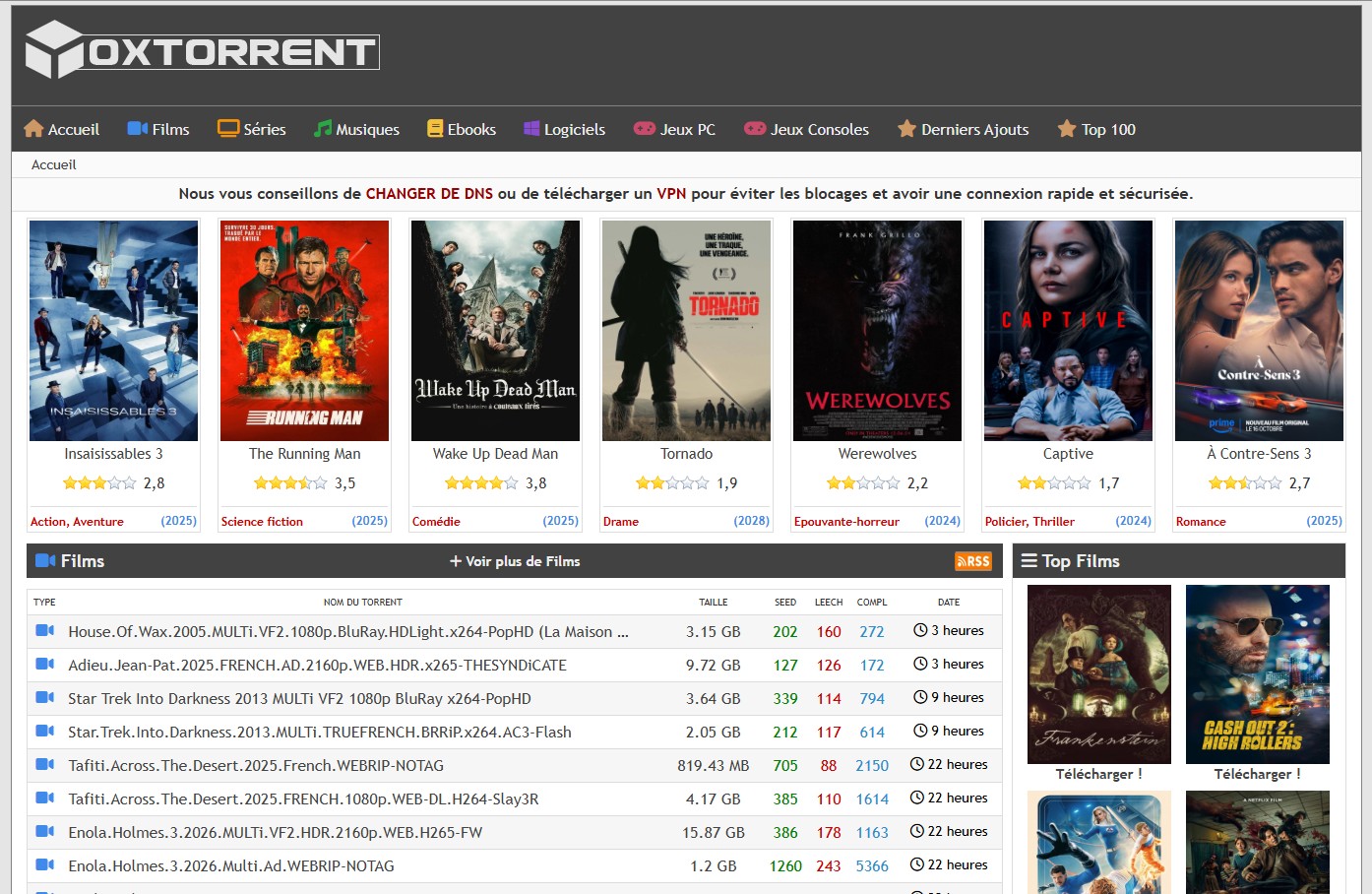1372x894 pixels.
Task: Click the DATE column header
Action: point(949,603)
